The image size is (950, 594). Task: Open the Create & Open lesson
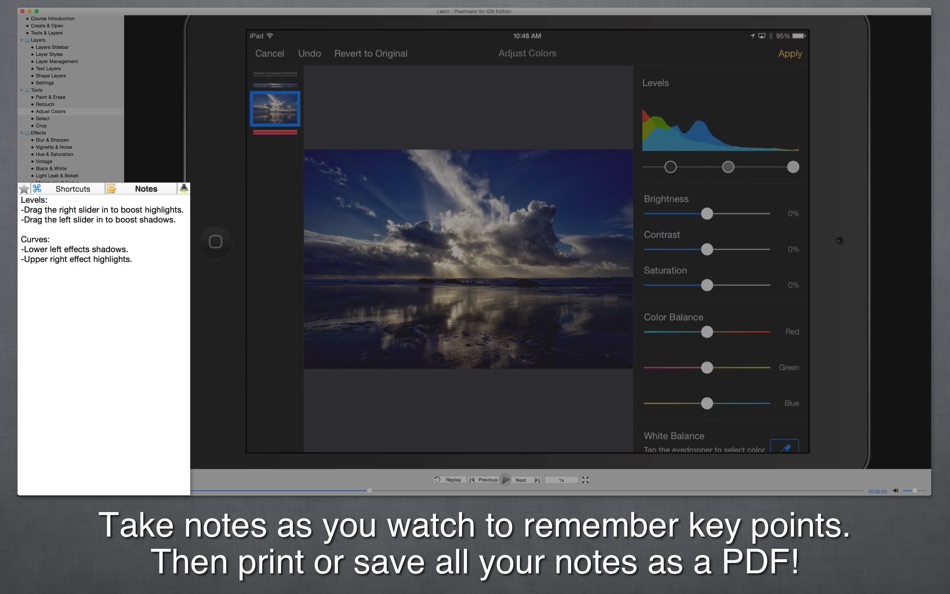(47, 26)
